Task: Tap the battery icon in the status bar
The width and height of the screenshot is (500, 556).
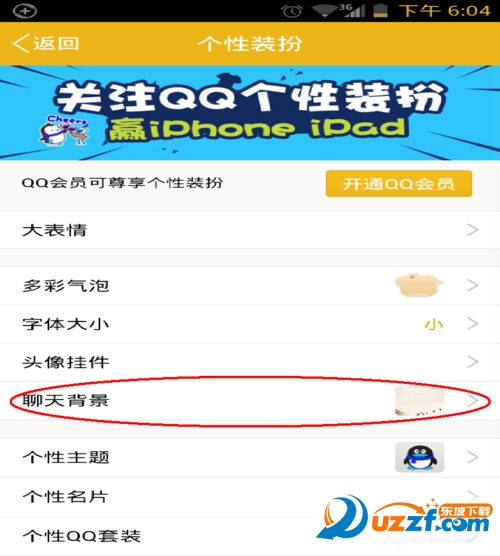Action: click(x=380, y=11)
